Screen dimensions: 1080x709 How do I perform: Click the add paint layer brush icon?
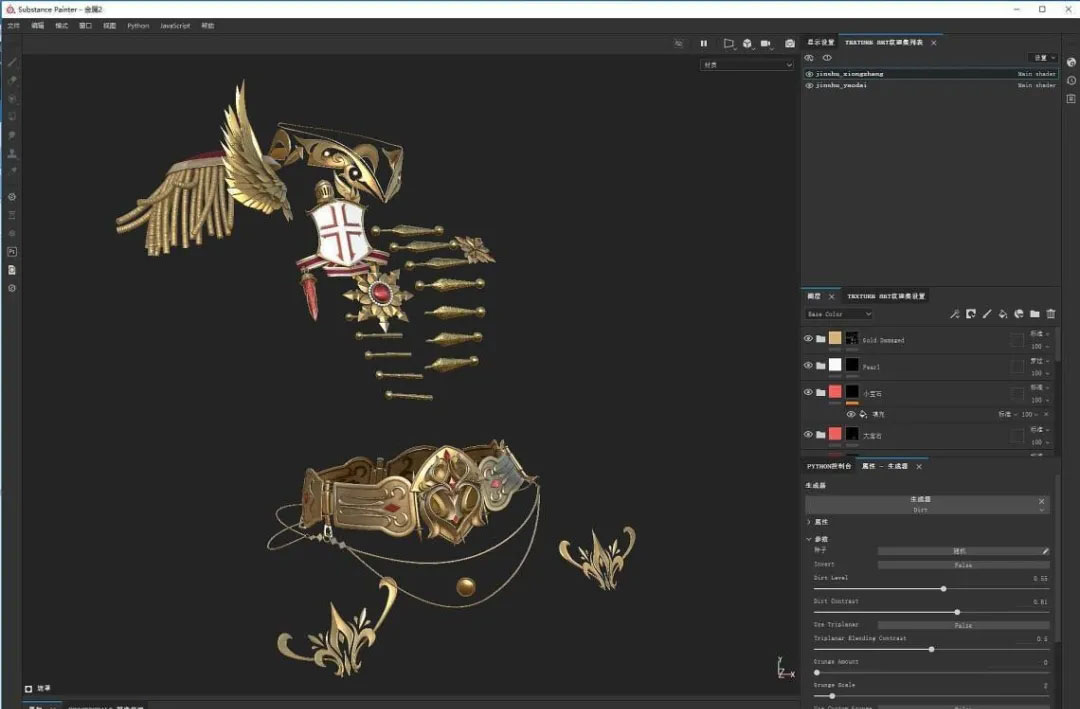tap(987, 314)
